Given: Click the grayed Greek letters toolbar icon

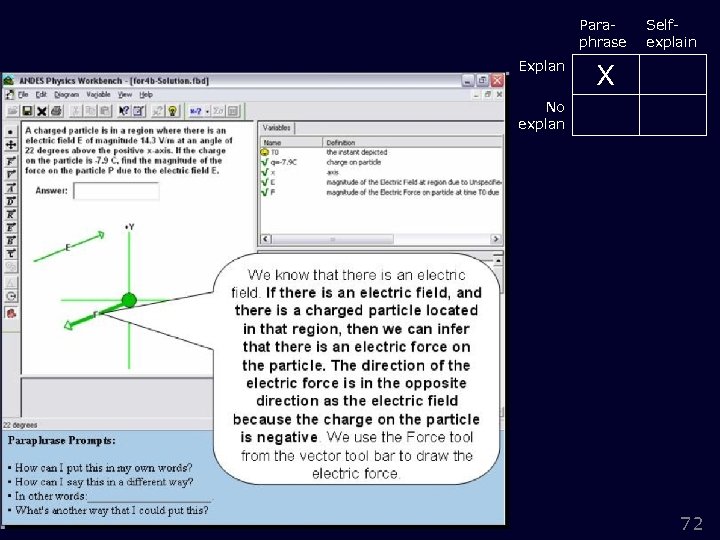Looking at the screenshot, I should pos(219,111).
